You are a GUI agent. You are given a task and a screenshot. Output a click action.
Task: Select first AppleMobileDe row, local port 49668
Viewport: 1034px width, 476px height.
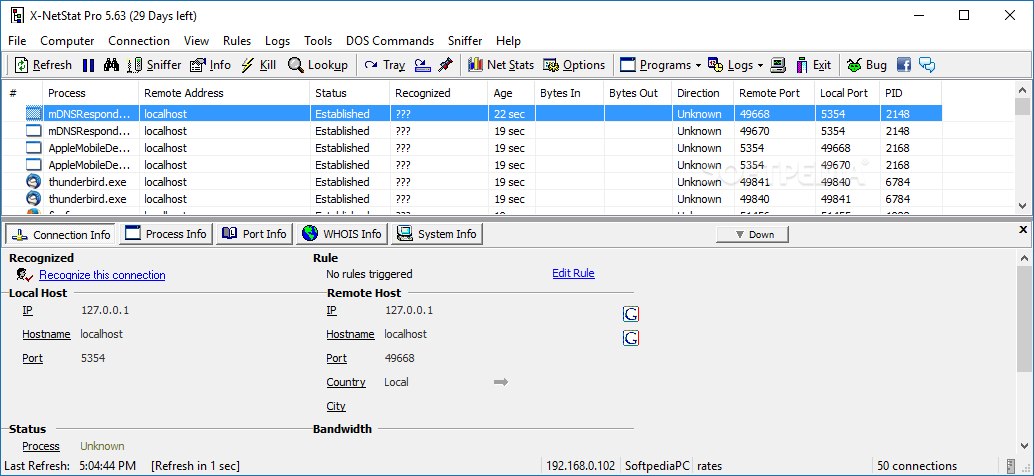471,148
